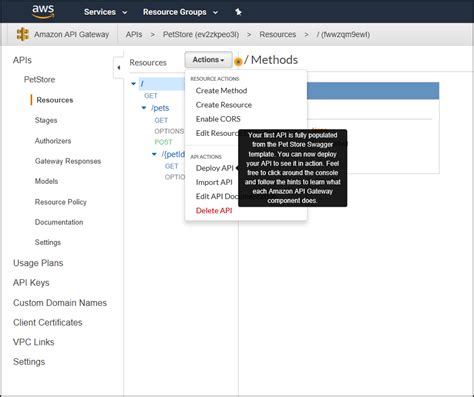Open the bottom Settings sidebar entry

click(x=29, y=362)
